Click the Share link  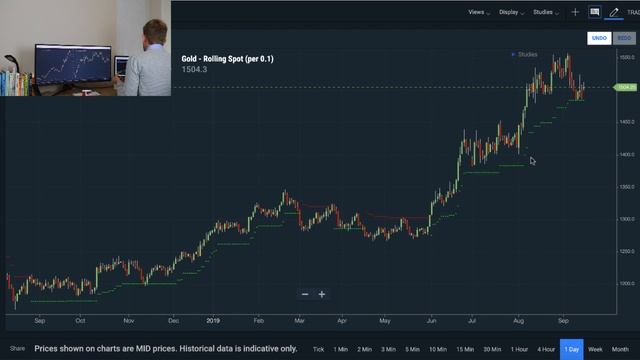[17, 349]
